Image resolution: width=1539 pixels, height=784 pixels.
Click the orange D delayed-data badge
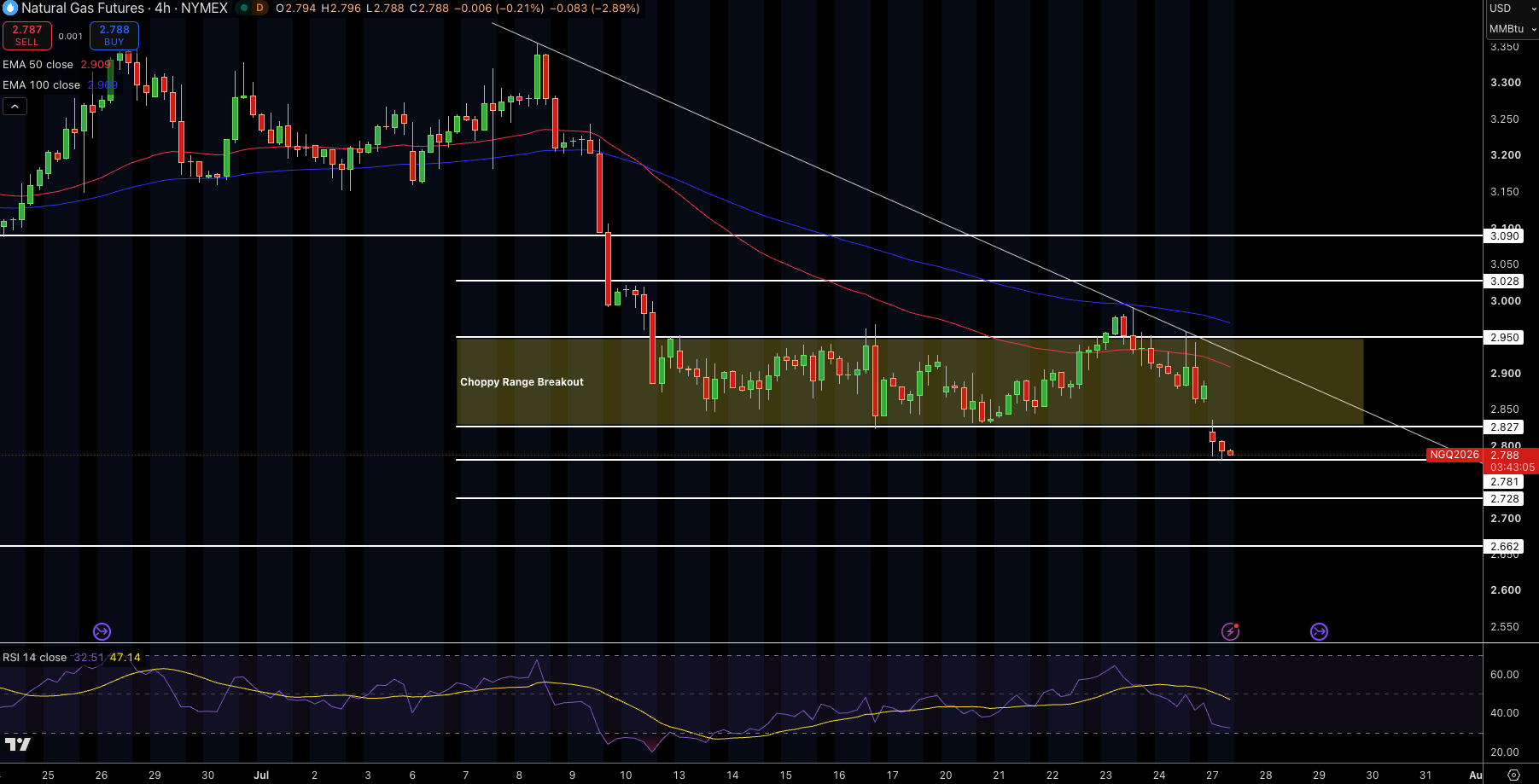click(259, 8)
